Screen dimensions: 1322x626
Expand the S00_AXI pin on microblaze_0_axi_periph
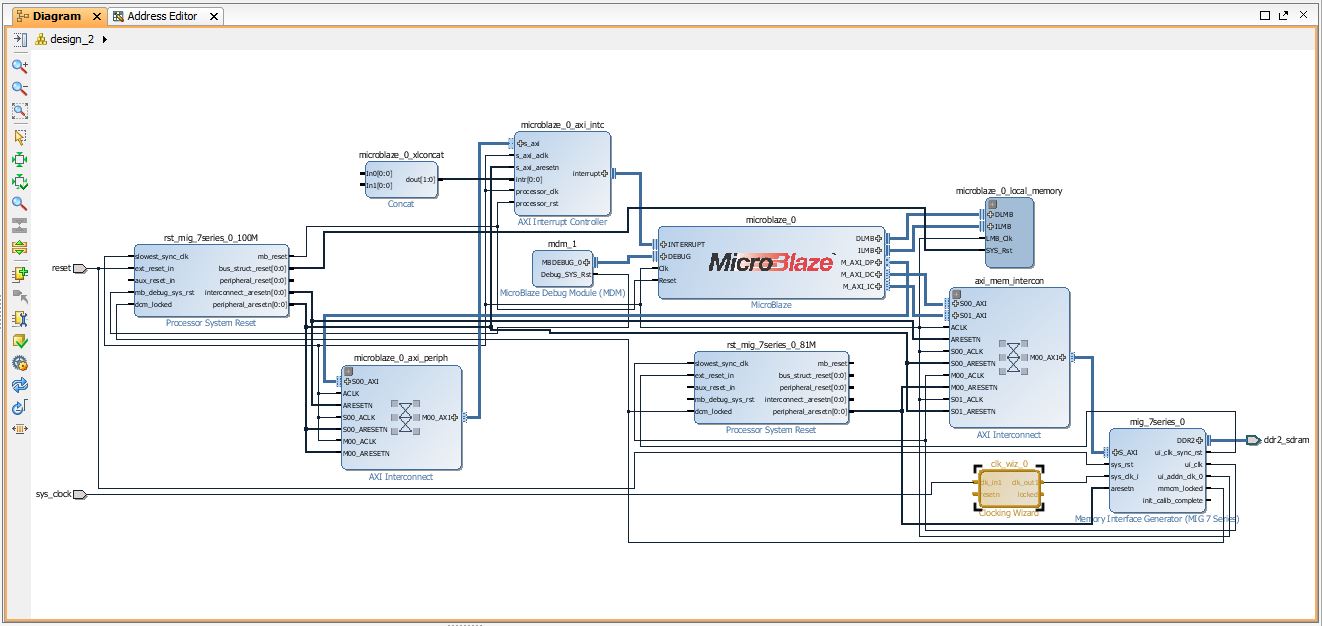tap(347, 381)
